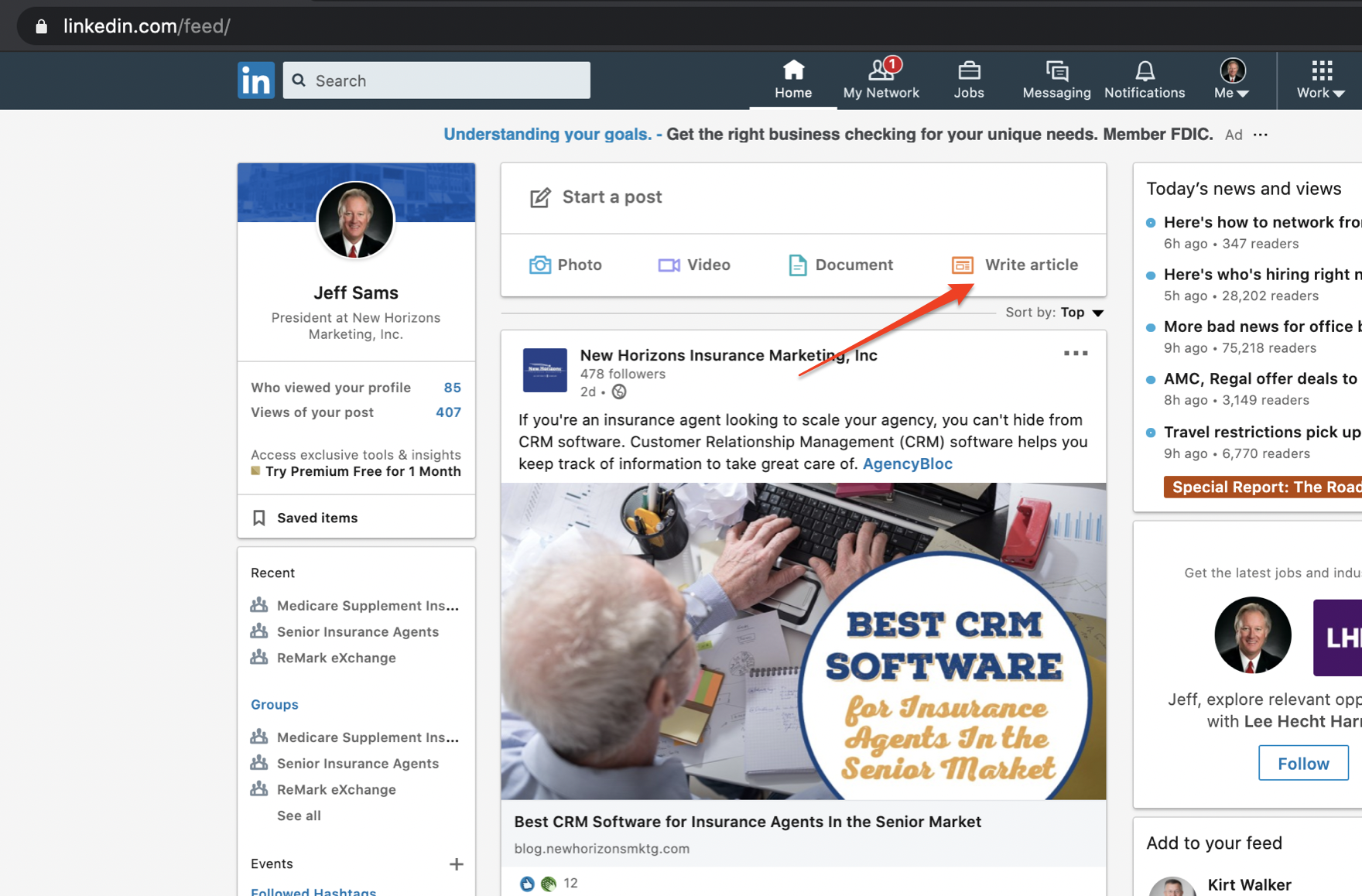This screenshot has width=1362, height=896.
Task: Open AMC, Regal offer deals news item
Action: pos(1261,378)
